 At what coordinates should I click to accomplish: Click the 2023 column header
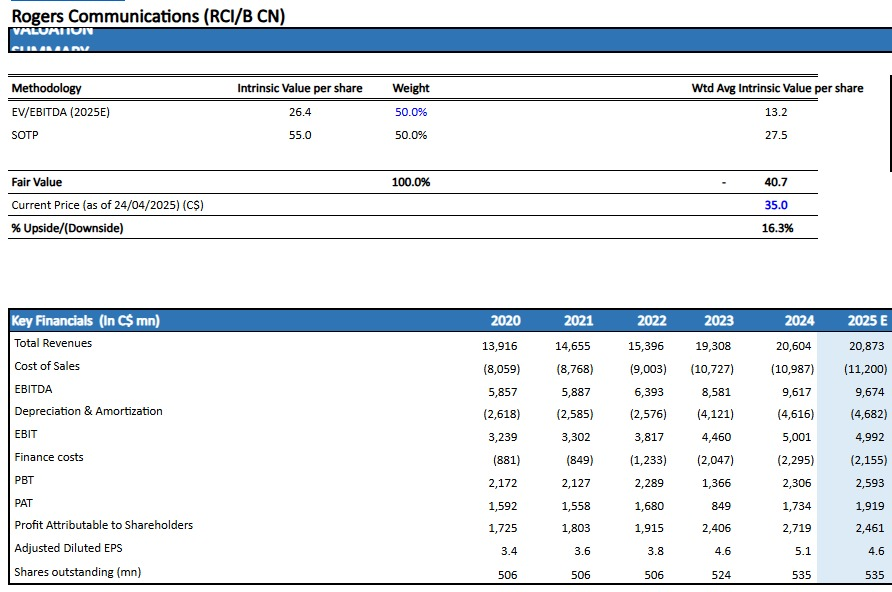coord(719,321)
